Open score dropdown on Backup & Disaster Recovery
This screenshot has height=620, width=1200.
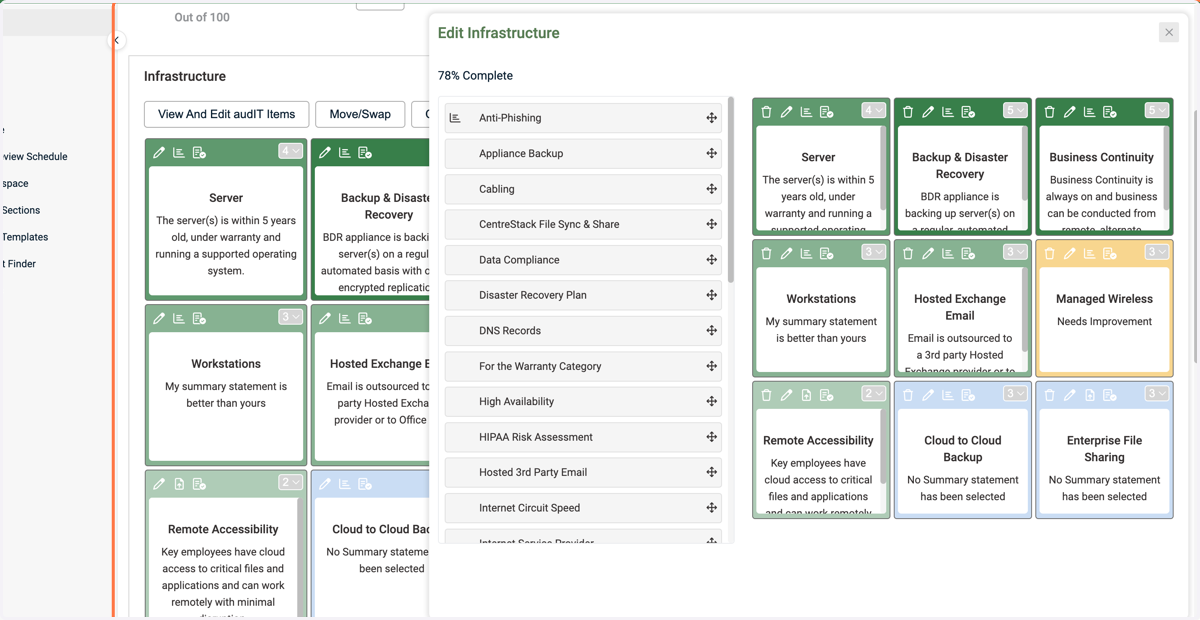click(x=1015, y=111)
